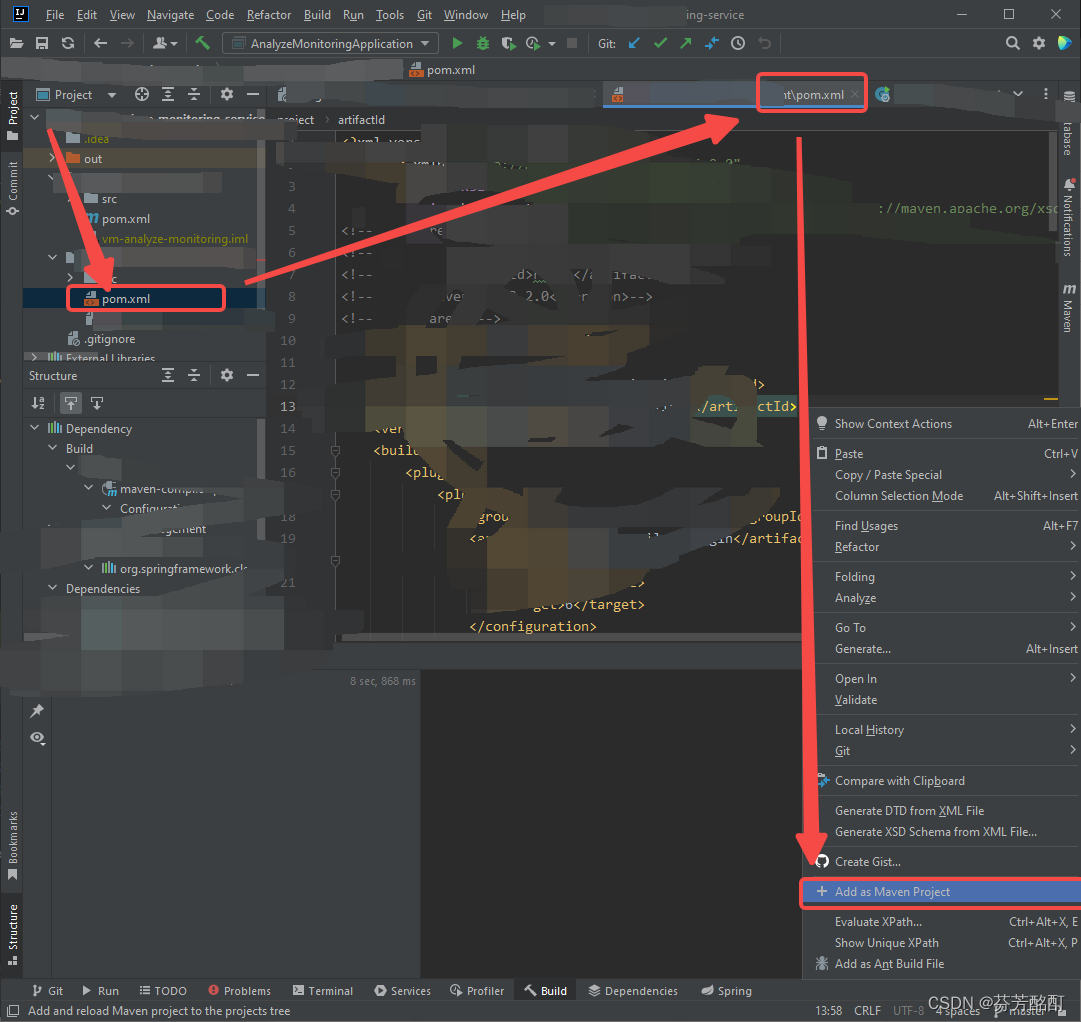Click the editor tabs more options icon
This screenshot has width=1081, height=1022.
(1046, 94)
